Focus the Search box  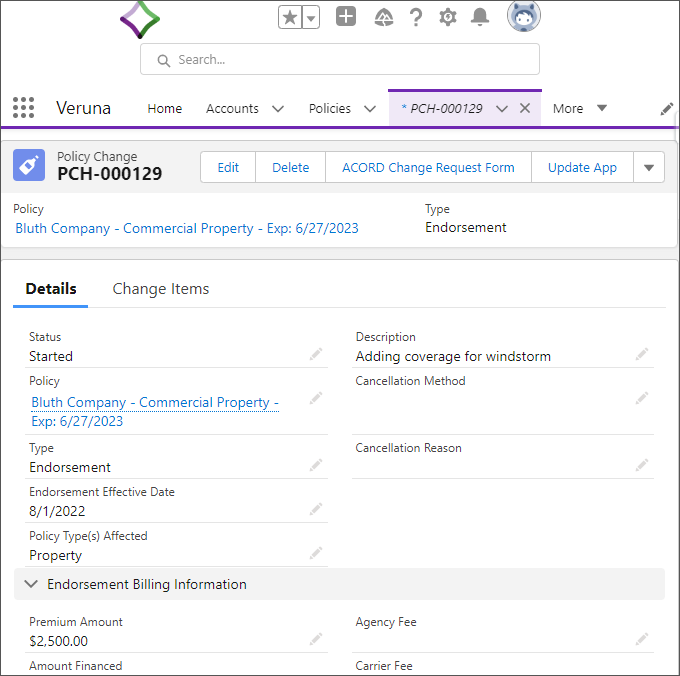(340, 59)
